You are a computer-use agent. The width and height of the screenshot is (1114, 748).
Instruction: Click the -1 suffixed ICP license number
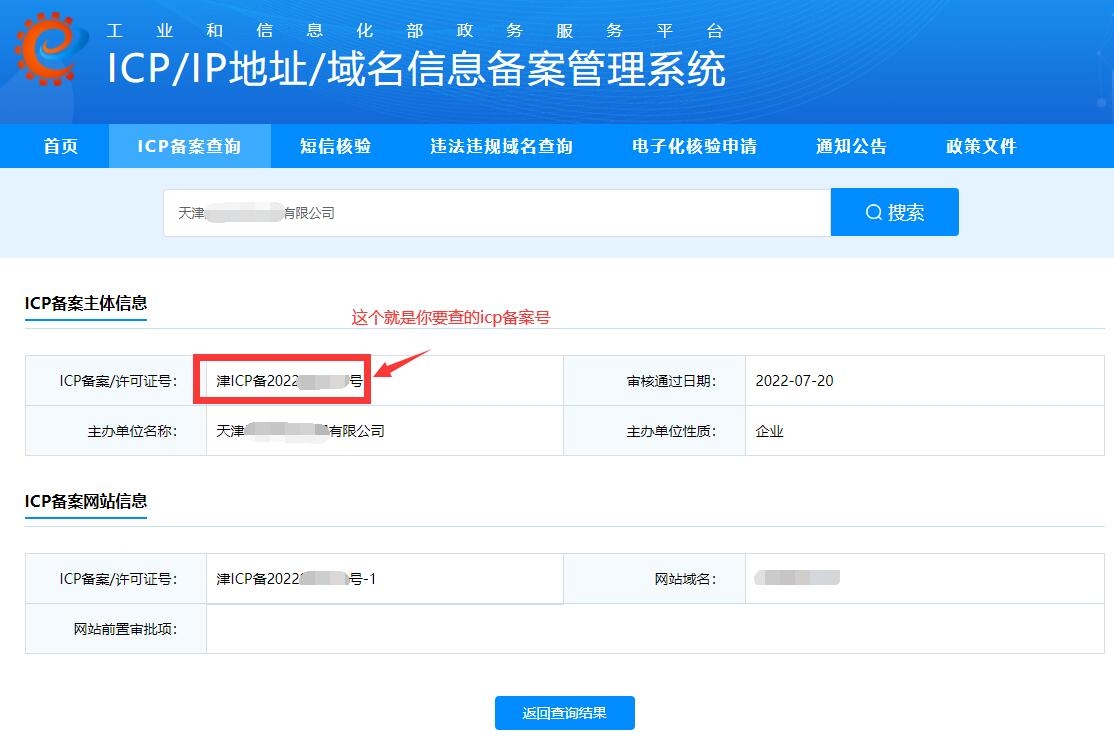(x=295, y=578)
